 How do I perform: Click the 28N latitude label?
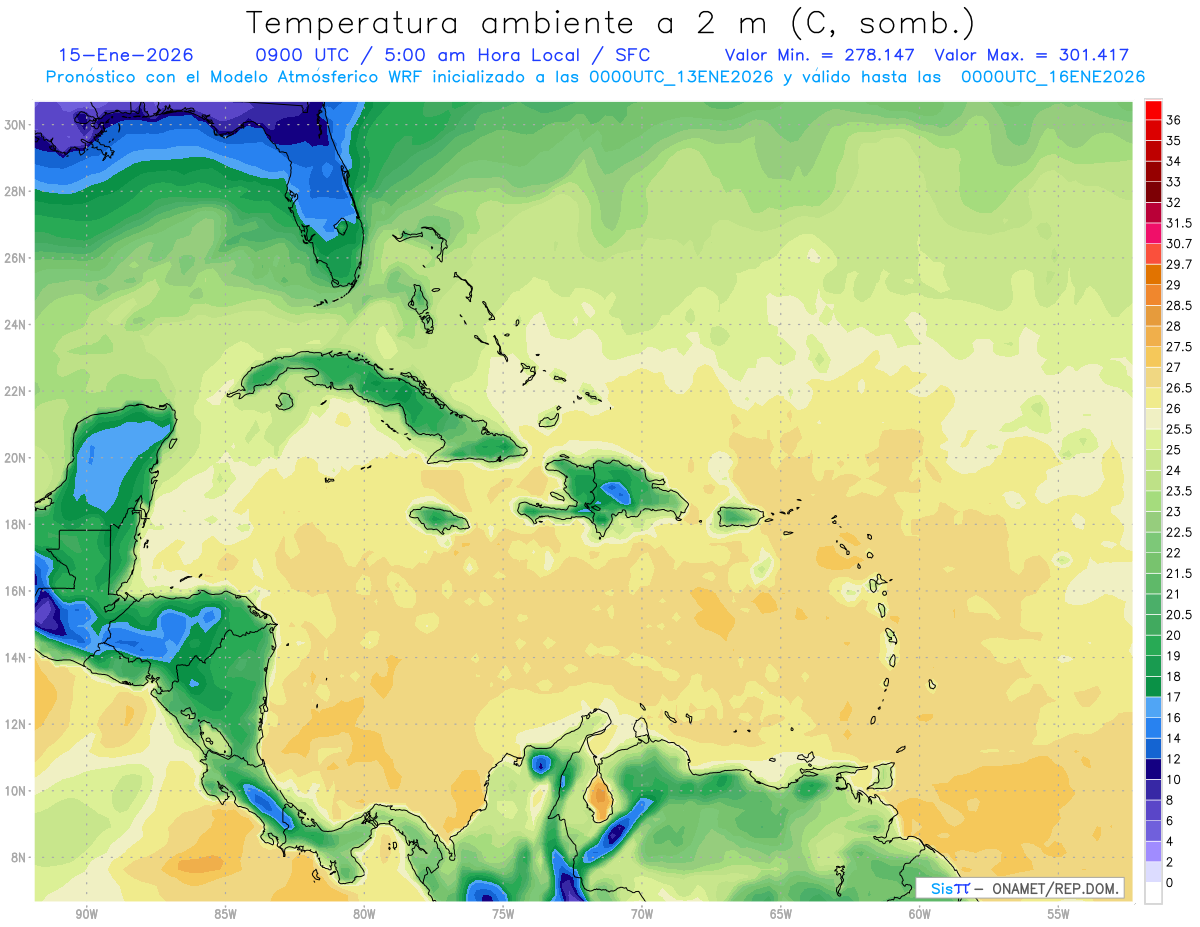point(15,191)
